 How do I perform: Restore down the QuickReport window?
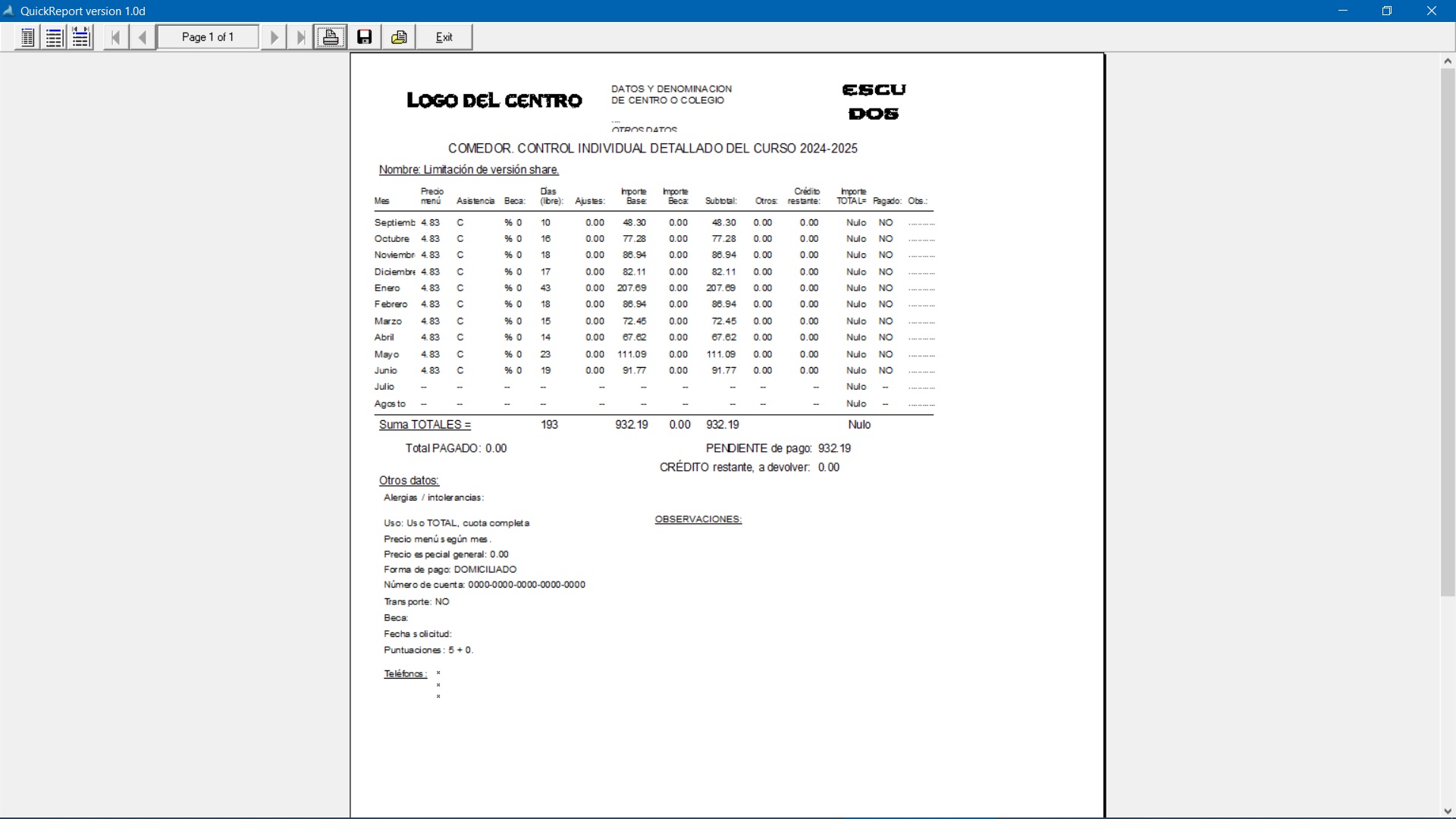pos(1387,11)
